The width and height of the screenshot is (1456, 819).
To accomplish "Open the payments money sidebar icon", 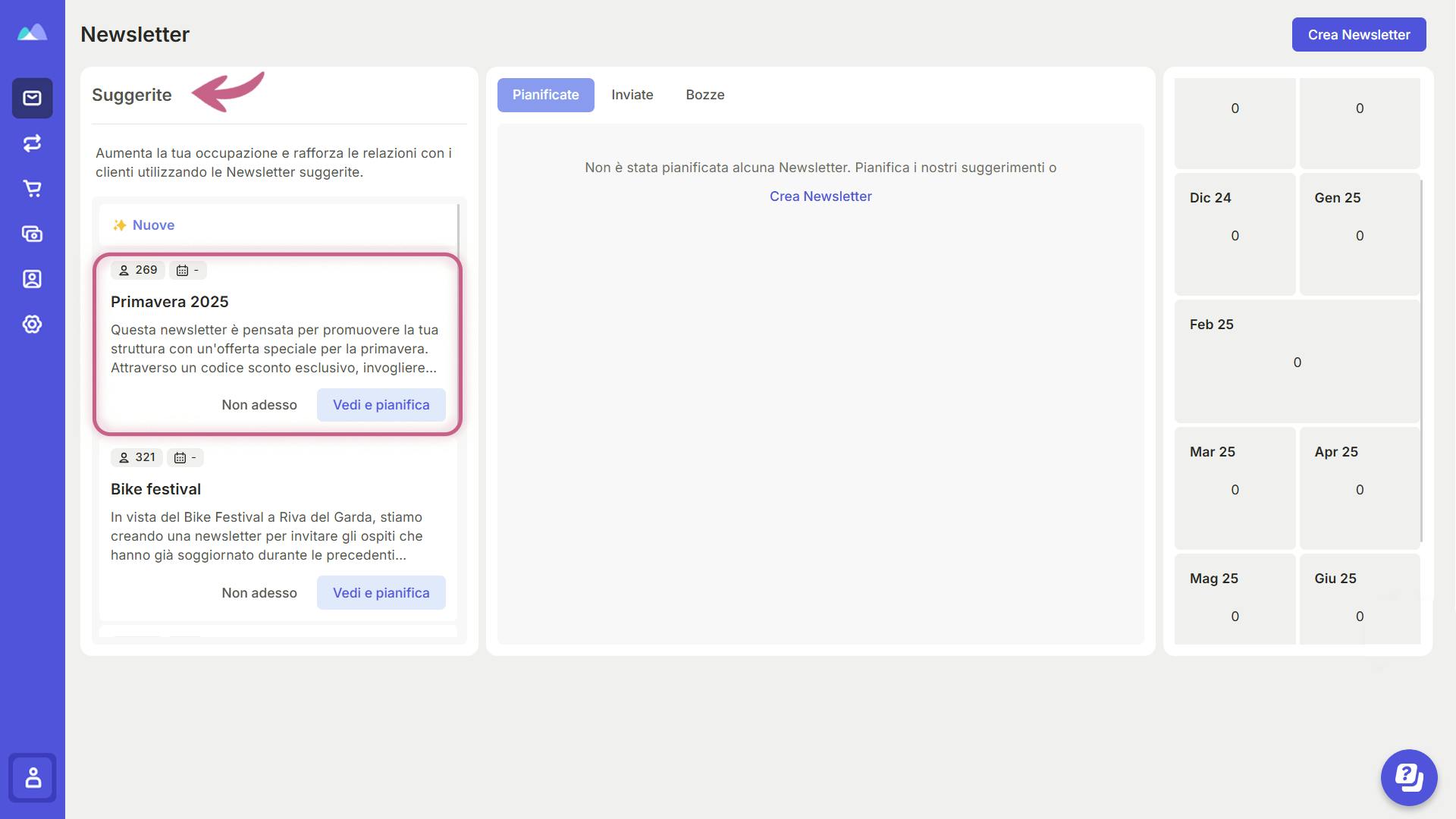I will [x=32, y=234].
